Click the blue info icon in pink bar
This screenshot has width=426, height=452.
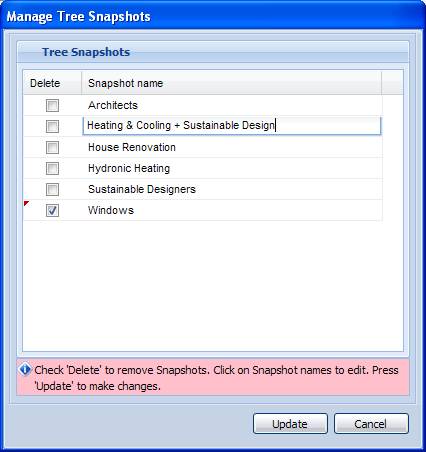(25, 369)
